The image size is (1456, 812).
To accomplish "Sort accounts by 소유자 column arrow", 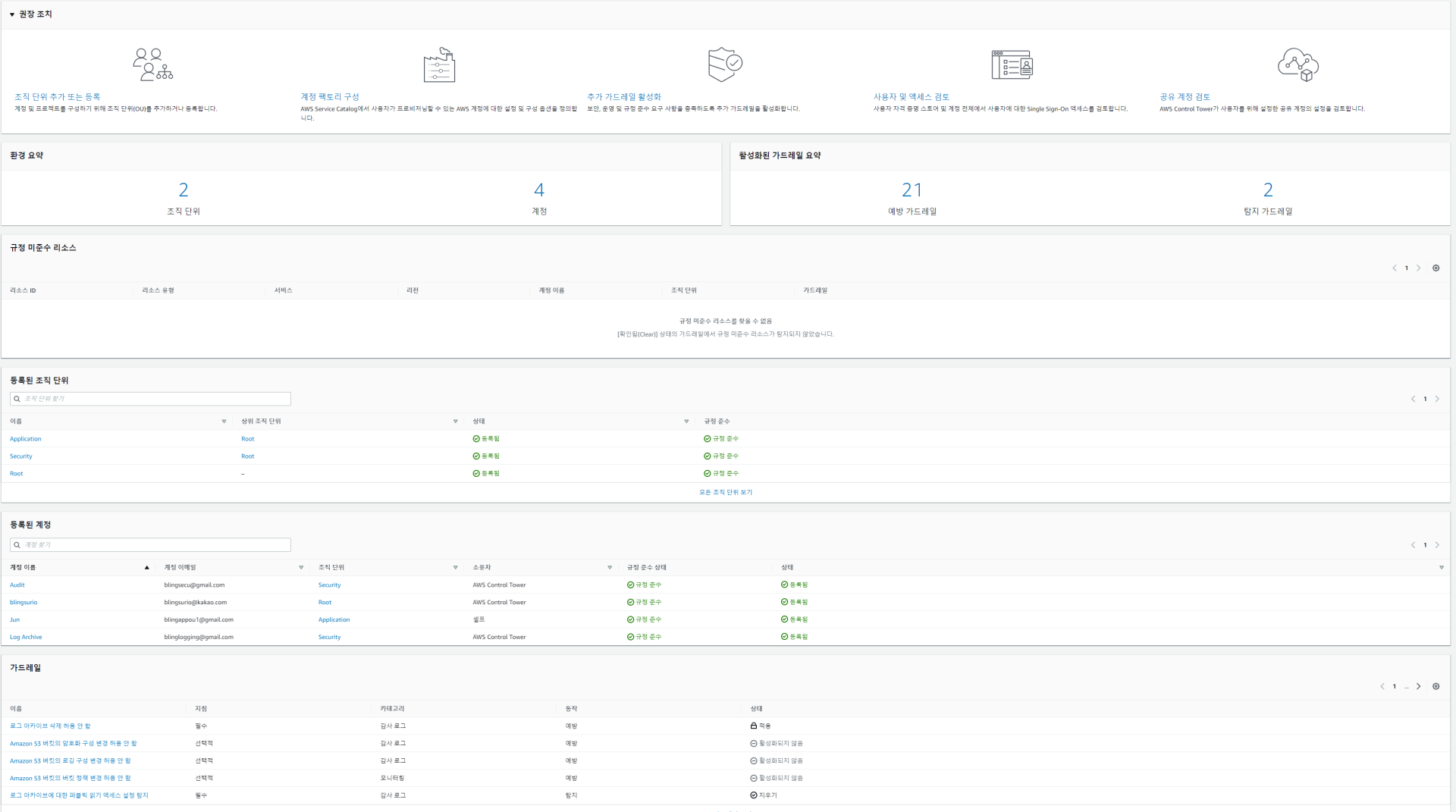I will point(610,568).
